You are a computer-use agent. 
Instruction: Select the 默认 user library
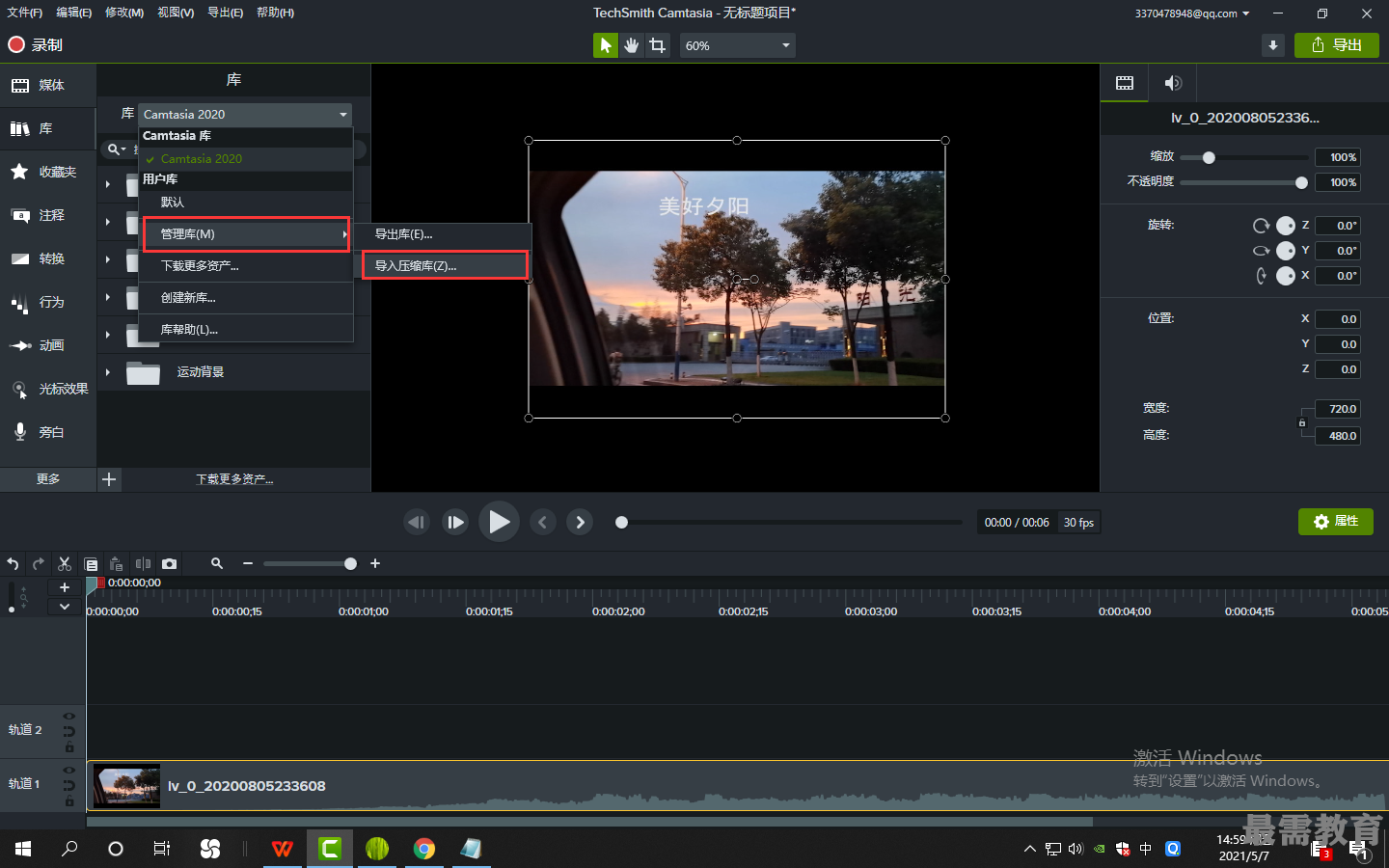(x=246, y=203)
